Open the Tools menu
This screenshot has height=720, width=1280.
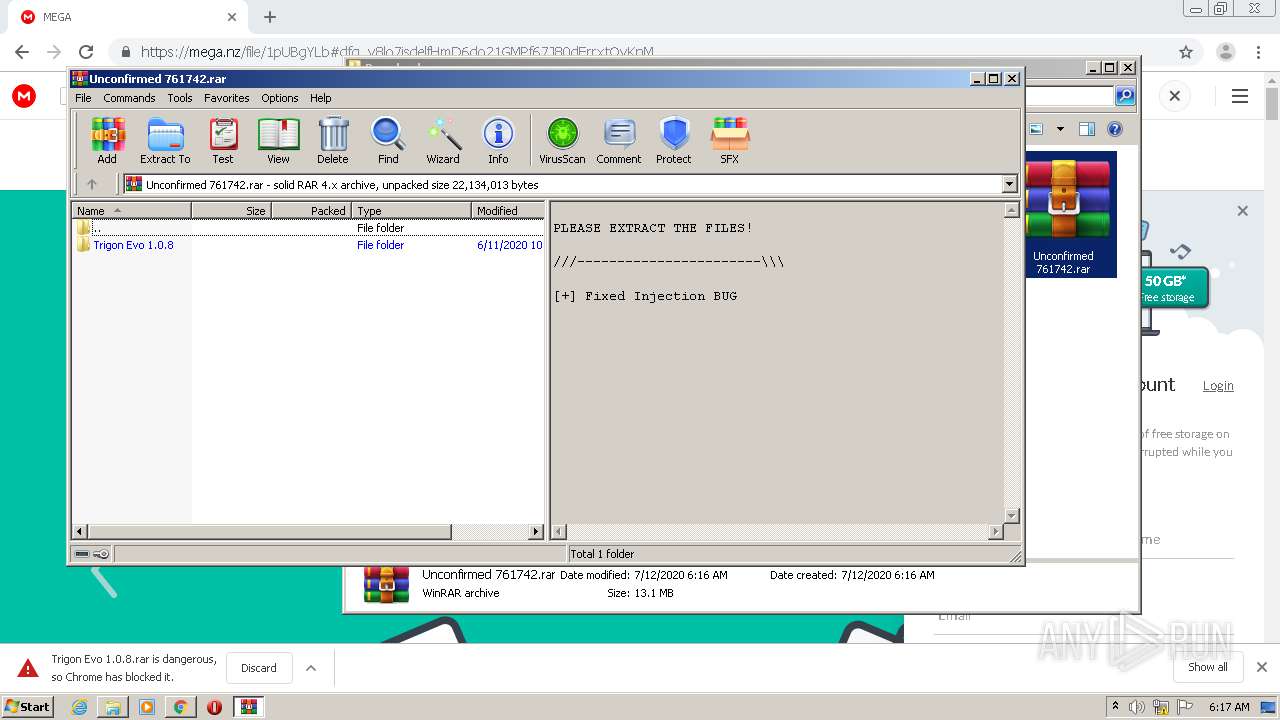click(180, 98)
